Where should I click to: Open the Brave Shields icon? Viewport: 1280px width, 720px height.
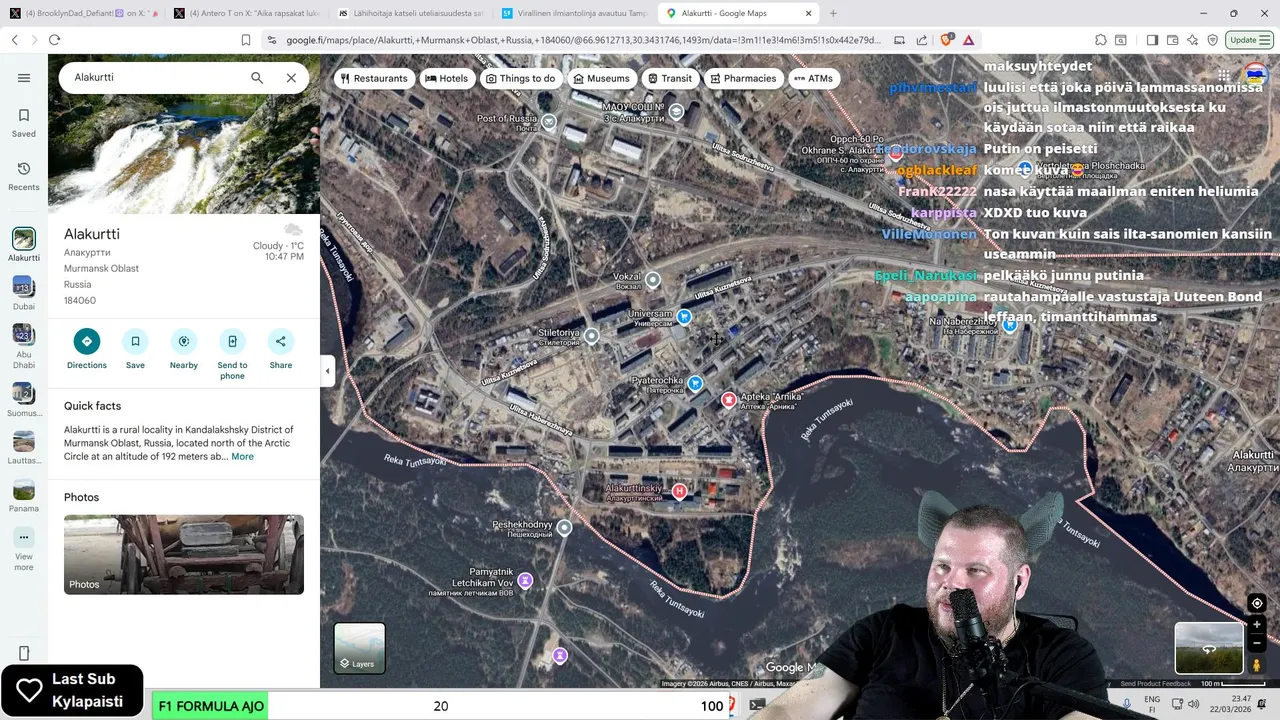(945, 40)
